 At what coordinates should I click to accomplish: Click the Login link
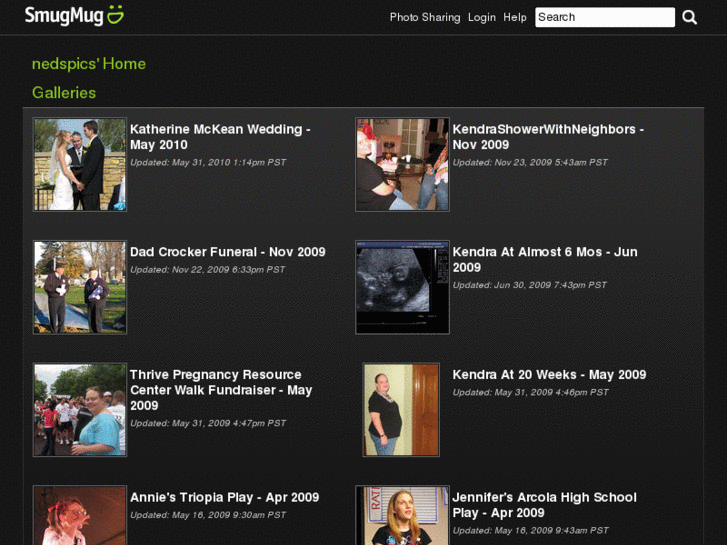point(481,17)
